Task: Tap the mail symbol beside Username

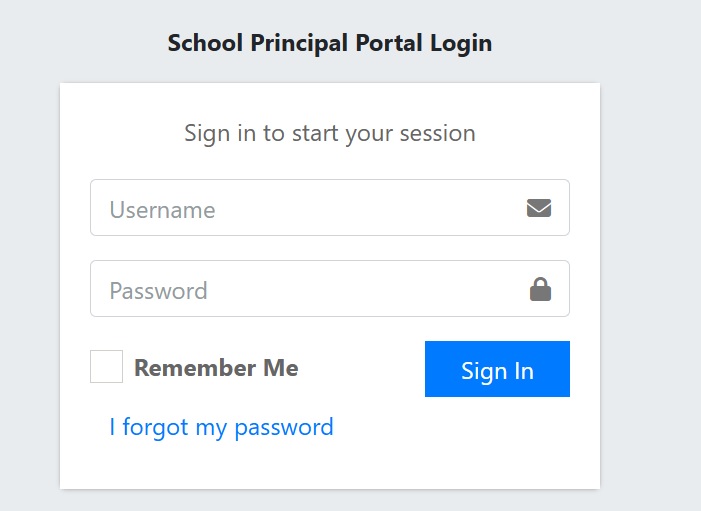Action: click(539, 208)
